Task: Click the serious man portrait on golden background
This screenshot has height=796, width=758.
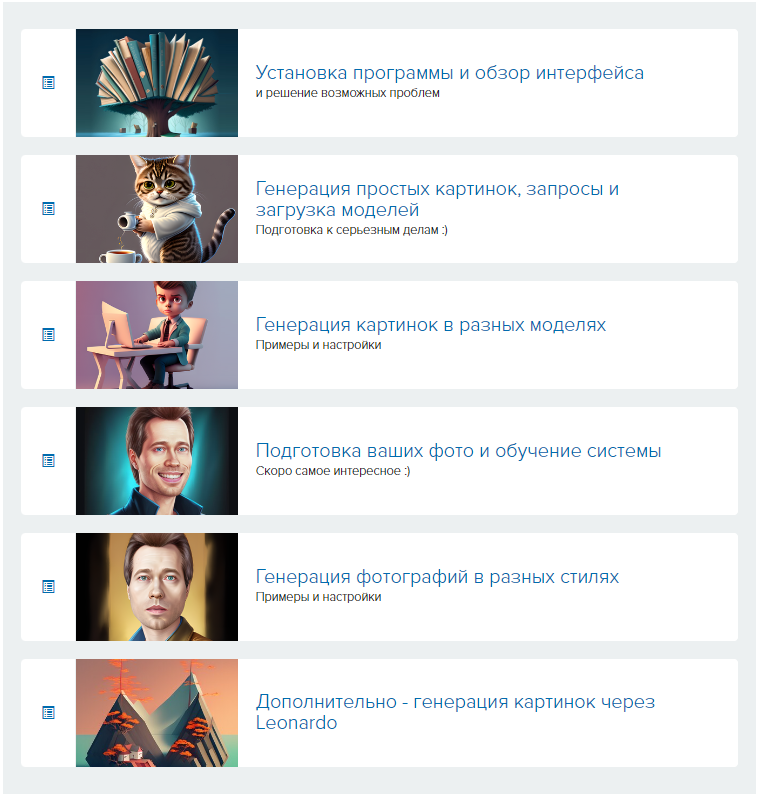Action: point(157,586)
